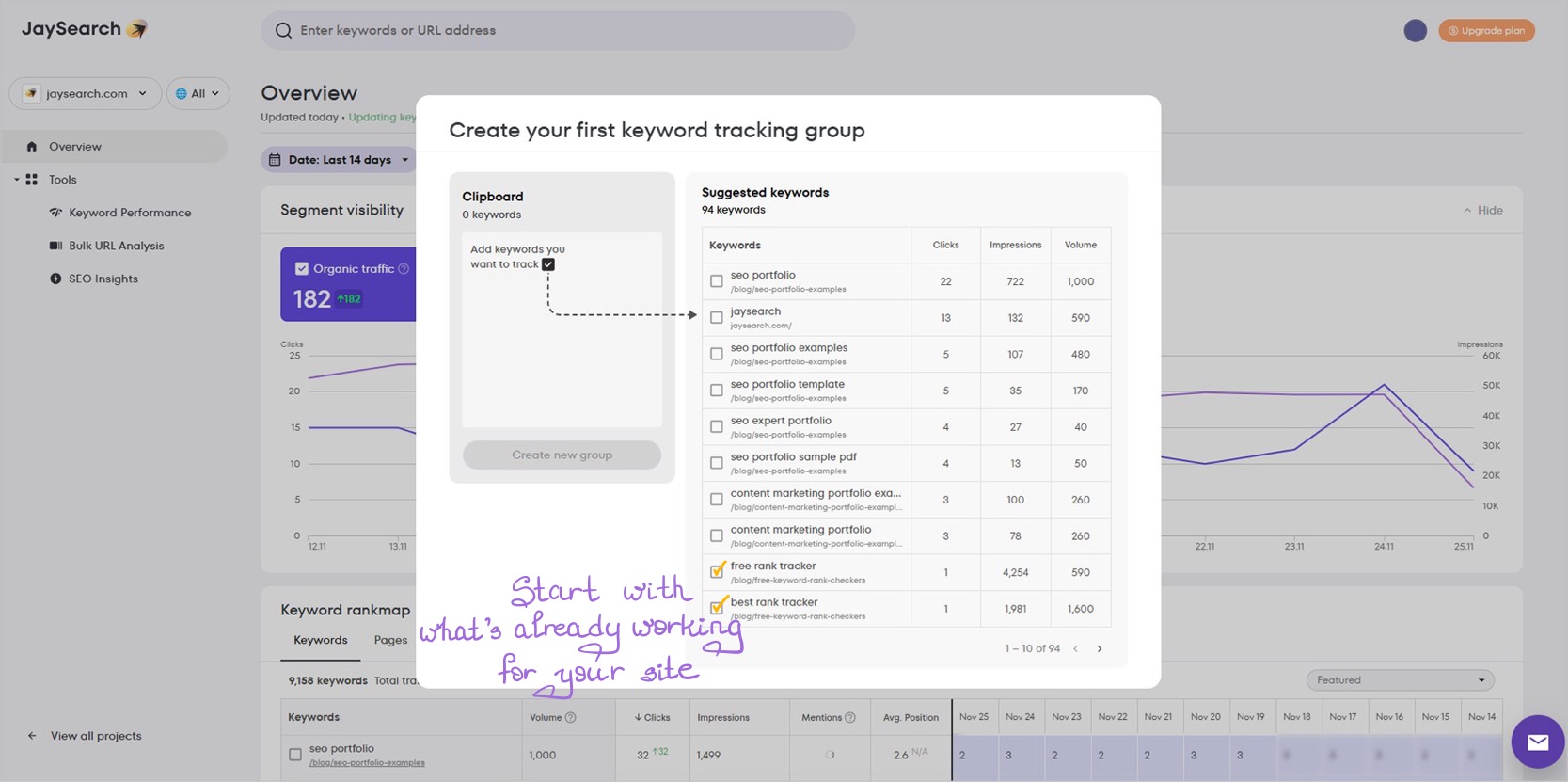
Task: Click the Volume column help icon
Action: pyautogui.click(x=570, y=718)
